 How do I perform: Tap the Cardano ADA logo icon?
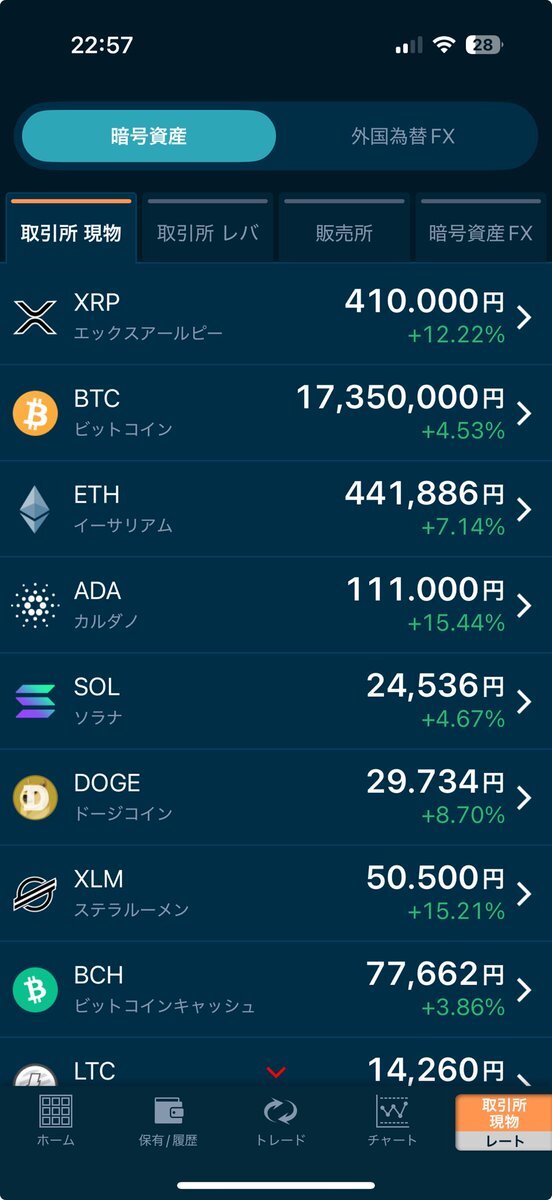click(35, 605)
